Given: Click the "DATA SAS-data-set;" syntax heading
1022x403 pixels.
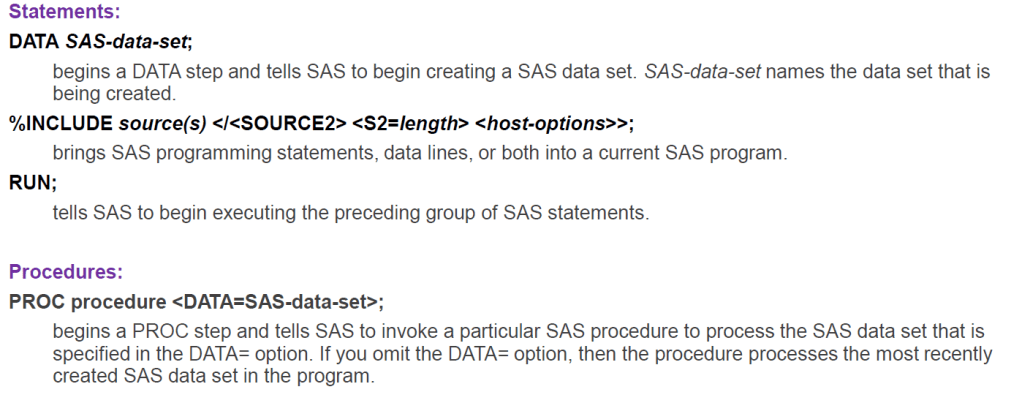Looking at the screenshot, I should tap(100, 42).
